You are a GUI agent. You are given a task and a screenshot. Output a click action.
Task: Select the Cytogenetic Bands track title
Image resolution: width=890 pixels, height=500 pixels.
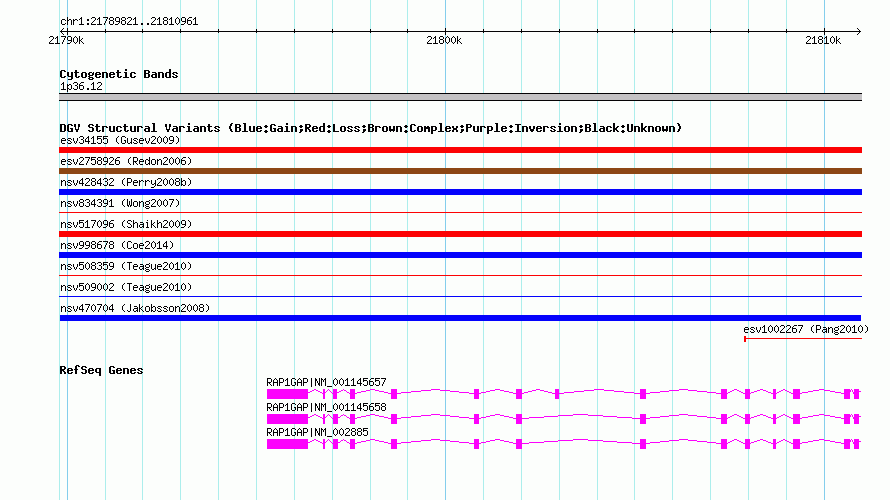tap(119, 74)
